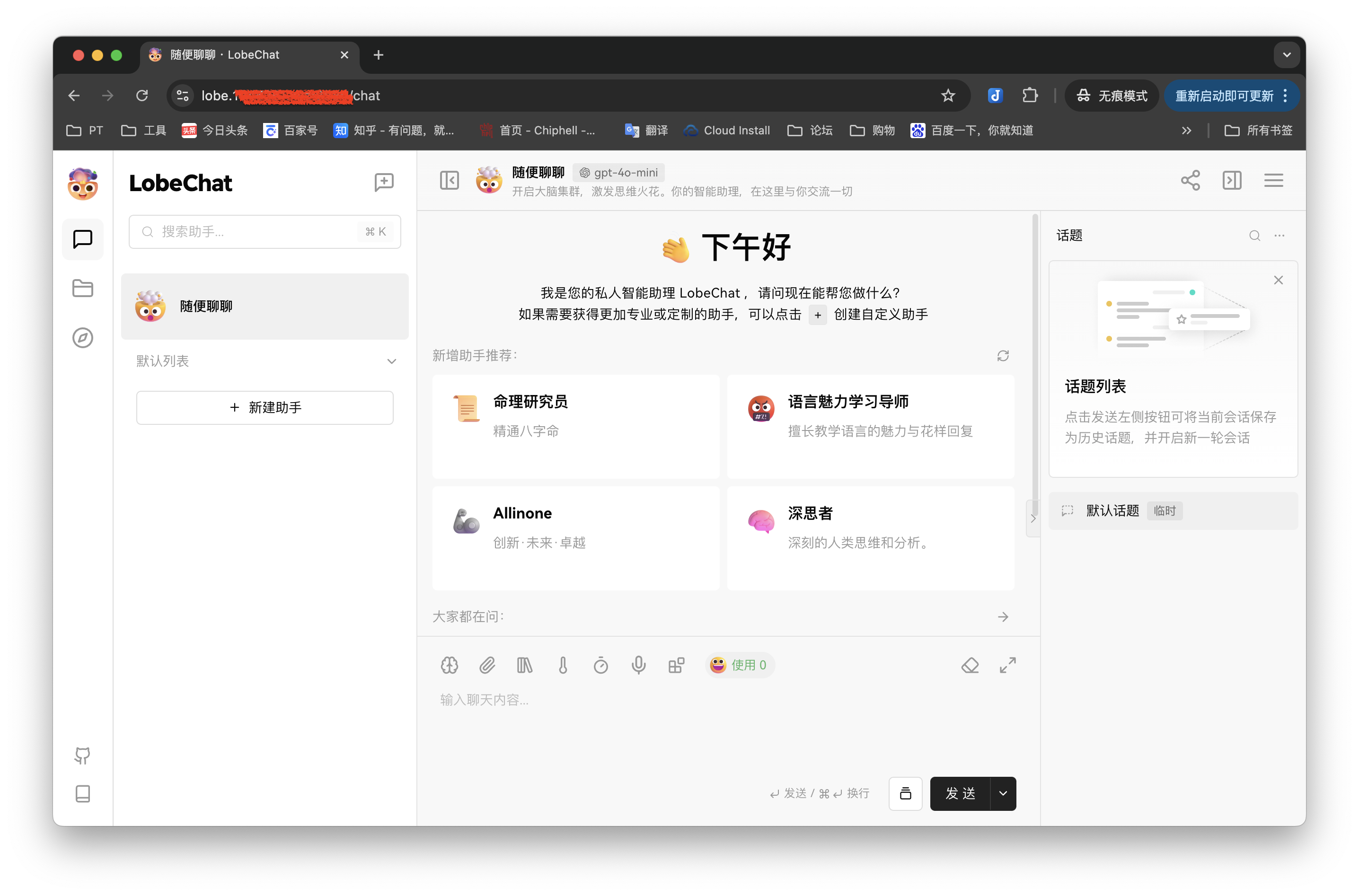Toggle the topic panel icon in header
This screenshot has width=1359, height=896.
click(1232, 181)
